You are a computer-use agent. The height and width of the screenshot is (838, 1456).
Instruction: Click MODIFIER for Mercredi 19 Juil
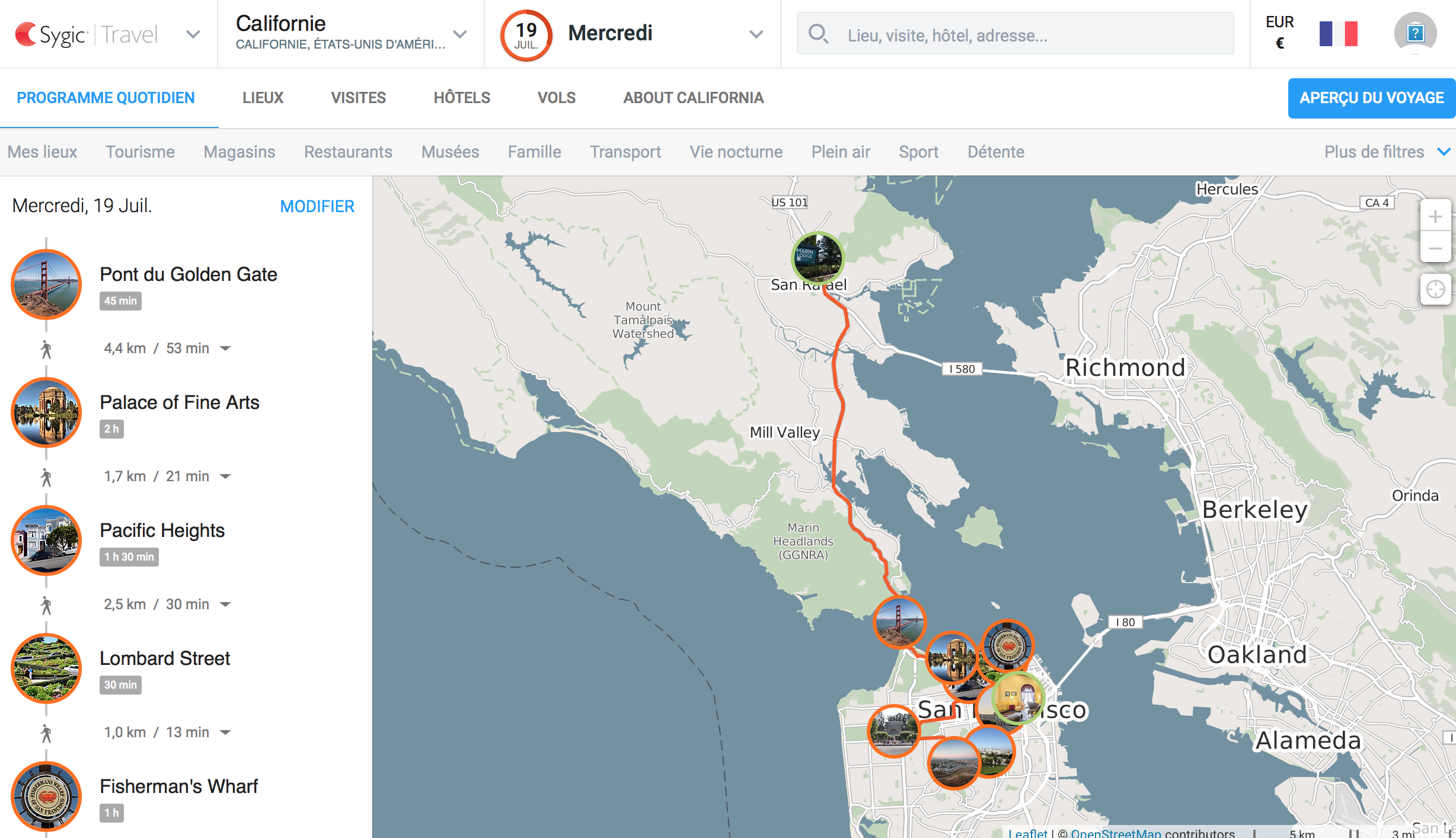point(317,206)
